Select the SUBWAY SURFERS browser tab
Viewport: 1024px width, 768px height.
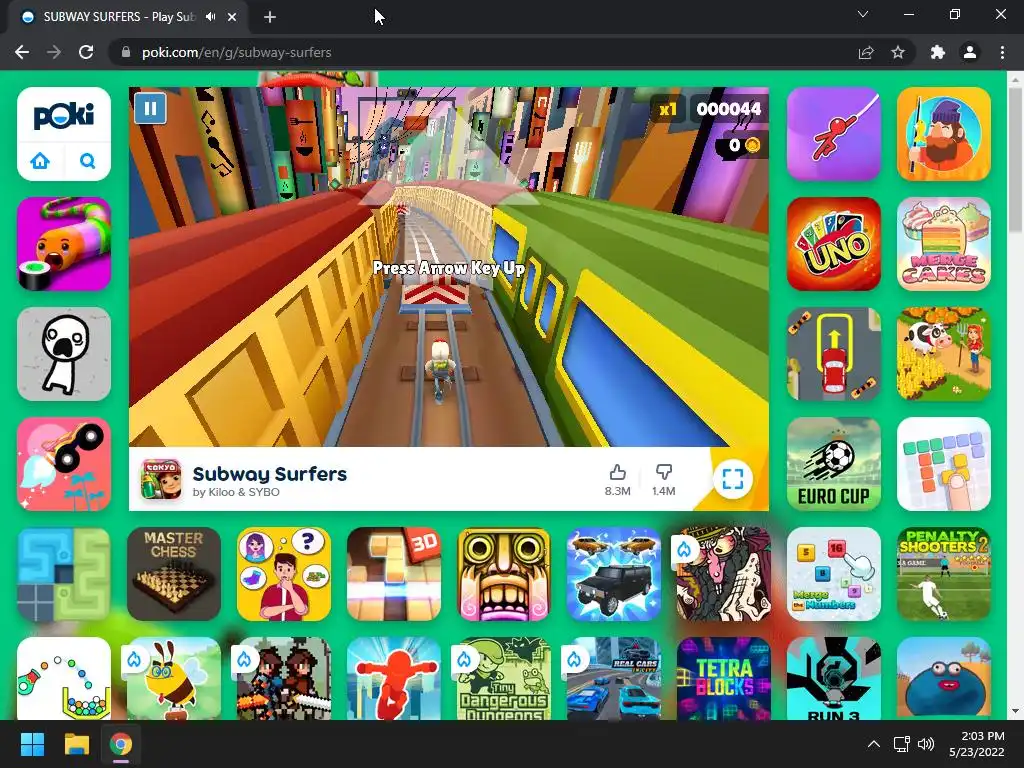coord(128,17)
